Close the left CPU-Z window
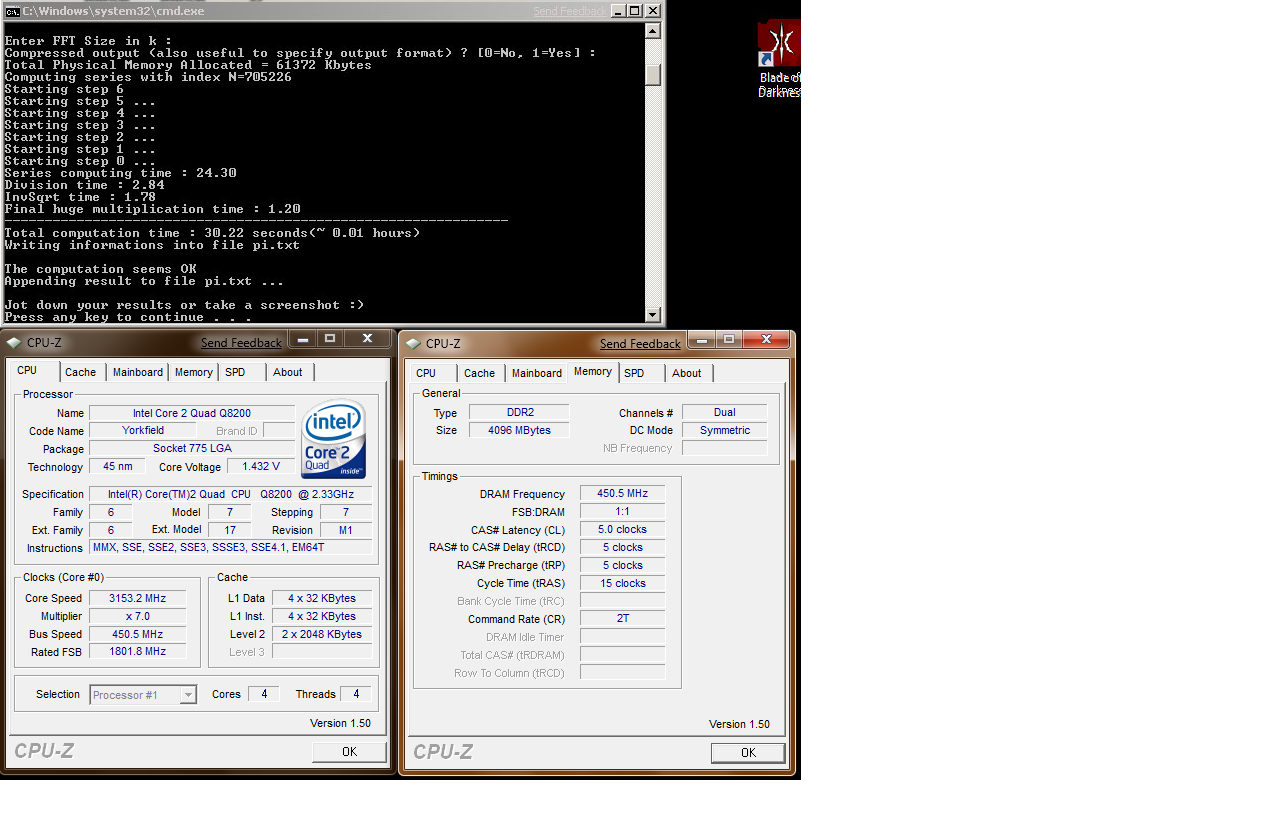 [x=368, y=339]
